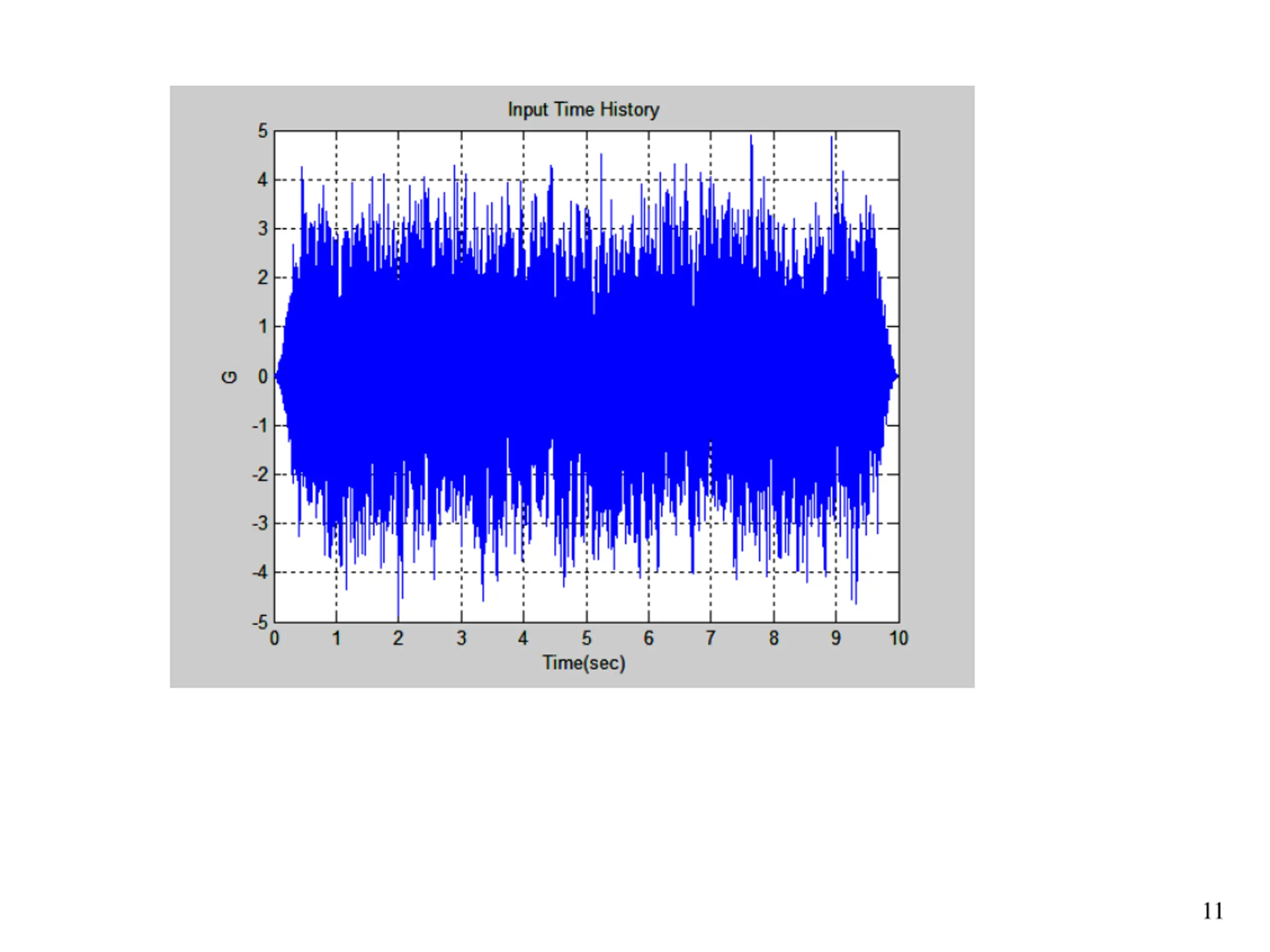The height and width of the screenshot is (952, 1270).
Task: Click the 'Time(sec)' x-axis label
Action: coord(584,663)
